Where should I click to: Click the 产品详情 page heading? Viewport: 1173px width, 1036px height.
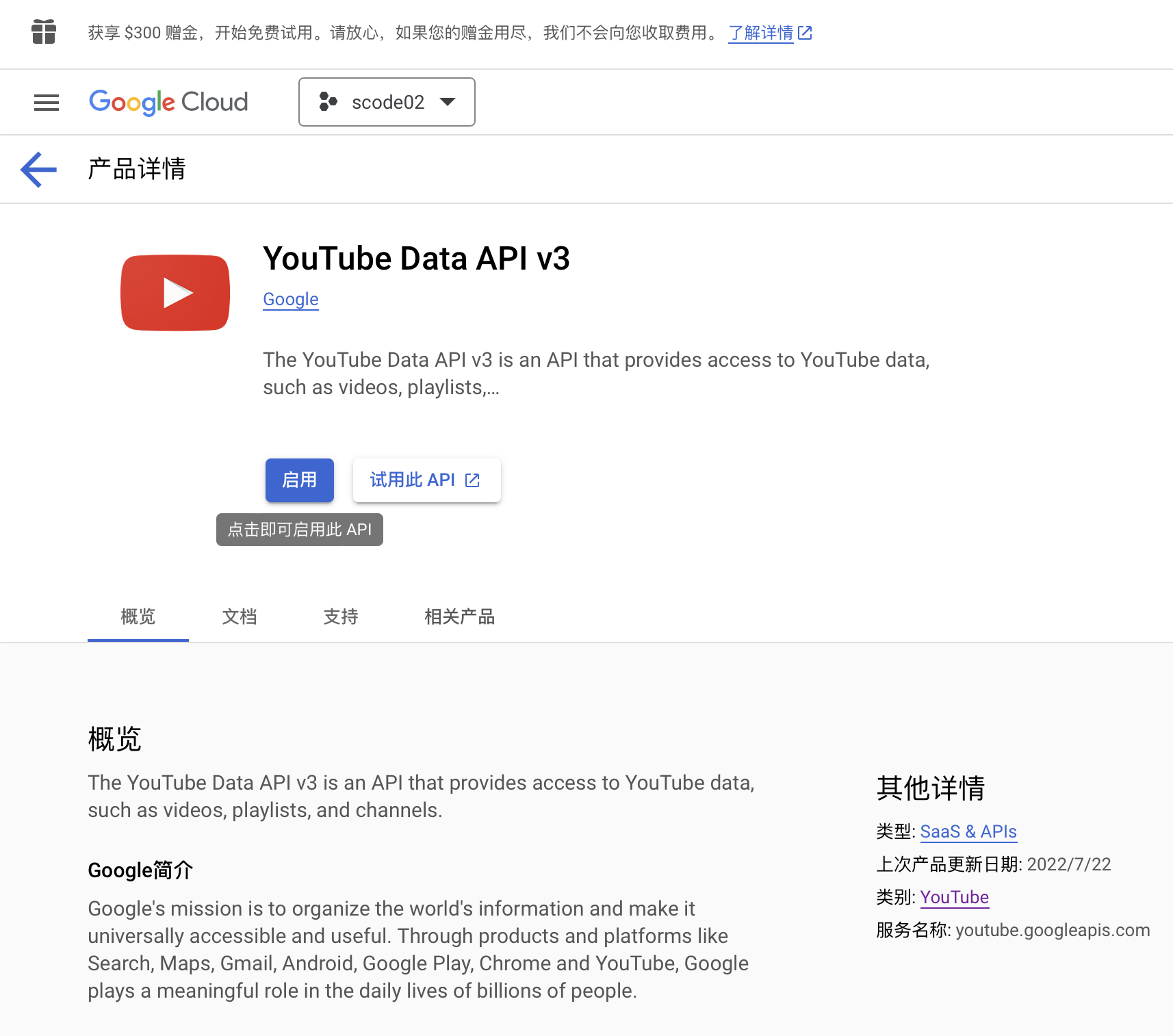(x=137, y=169)
